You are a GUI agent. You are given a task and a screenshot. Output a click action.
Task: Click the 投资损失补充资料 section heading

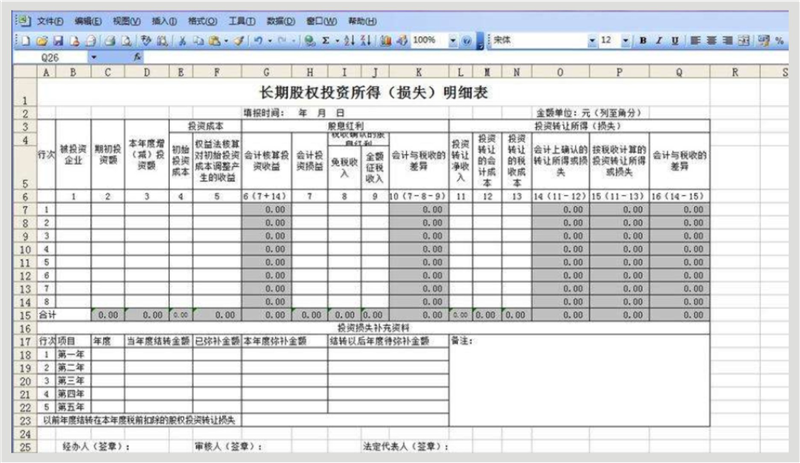[373, 328]
